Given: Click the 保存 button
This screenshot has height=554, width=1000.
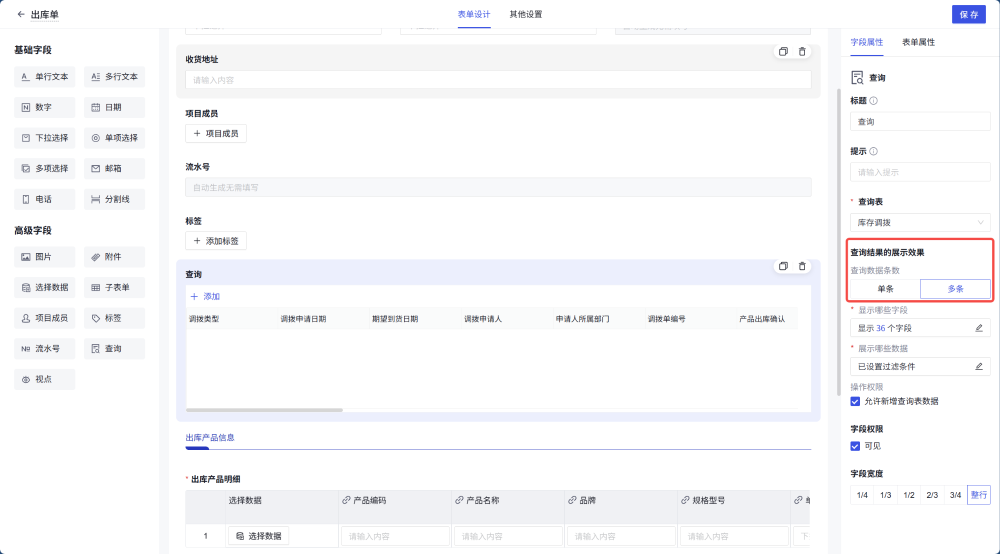Looking at the screenshot, I should coord(968,14).
